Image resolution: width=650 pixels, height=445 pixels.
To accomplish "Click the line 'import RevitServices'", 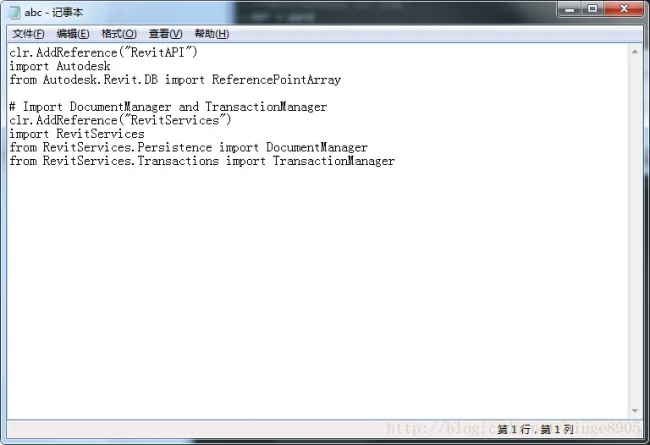I will tap(77, 134).
